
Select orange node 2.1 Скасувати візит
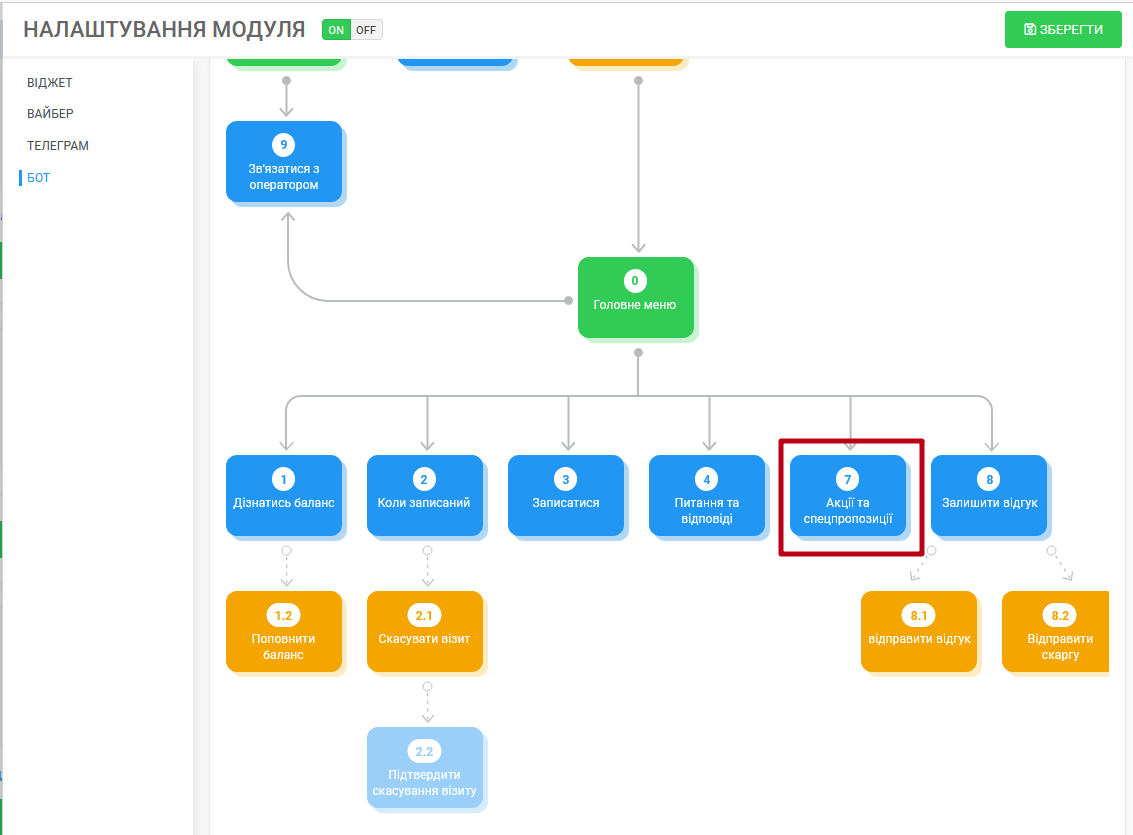[425, 631]
